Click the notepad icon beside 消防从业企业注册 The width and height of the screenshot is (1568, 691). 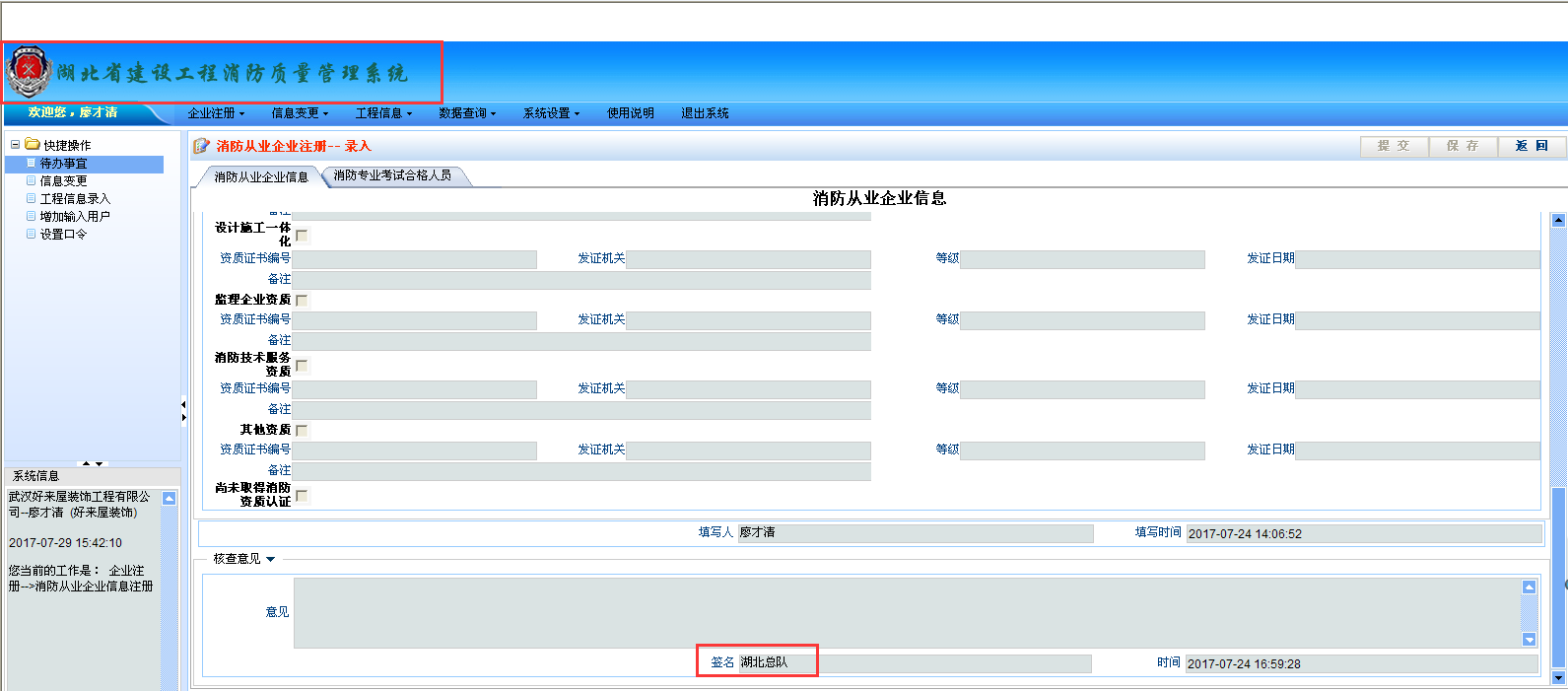click(201, 146)
